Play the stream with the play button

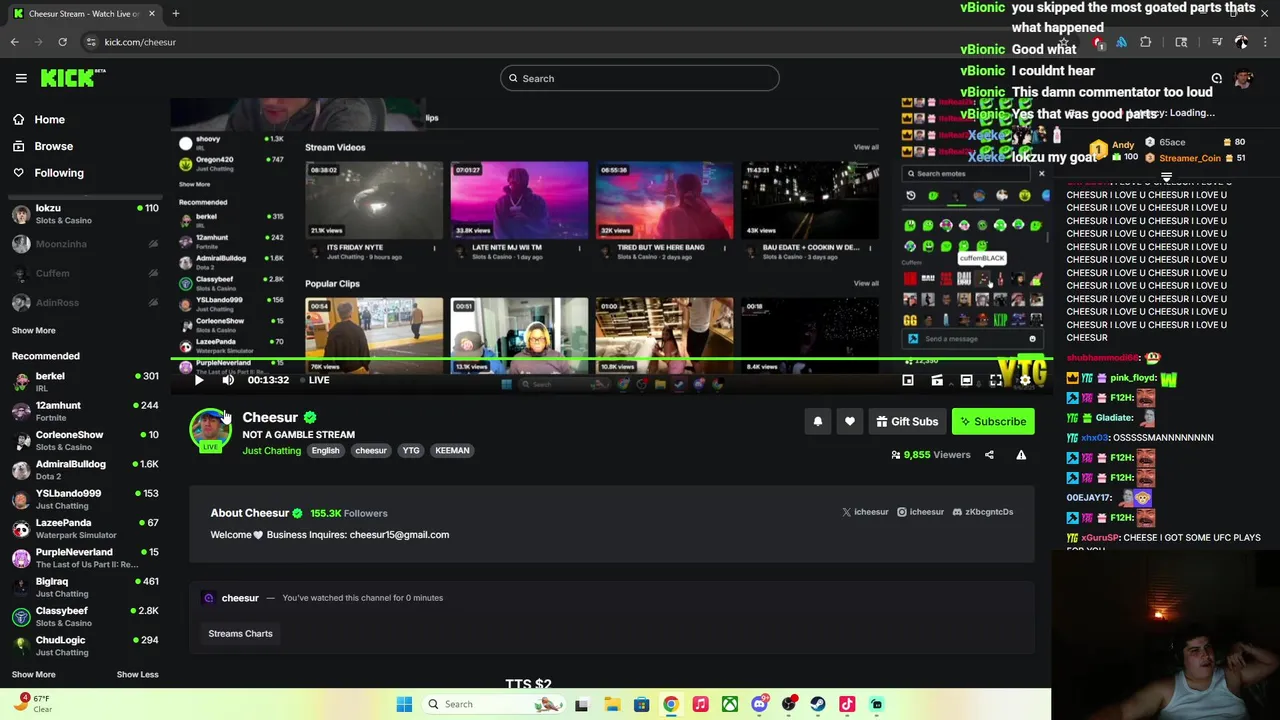click(x=199, y=380)
